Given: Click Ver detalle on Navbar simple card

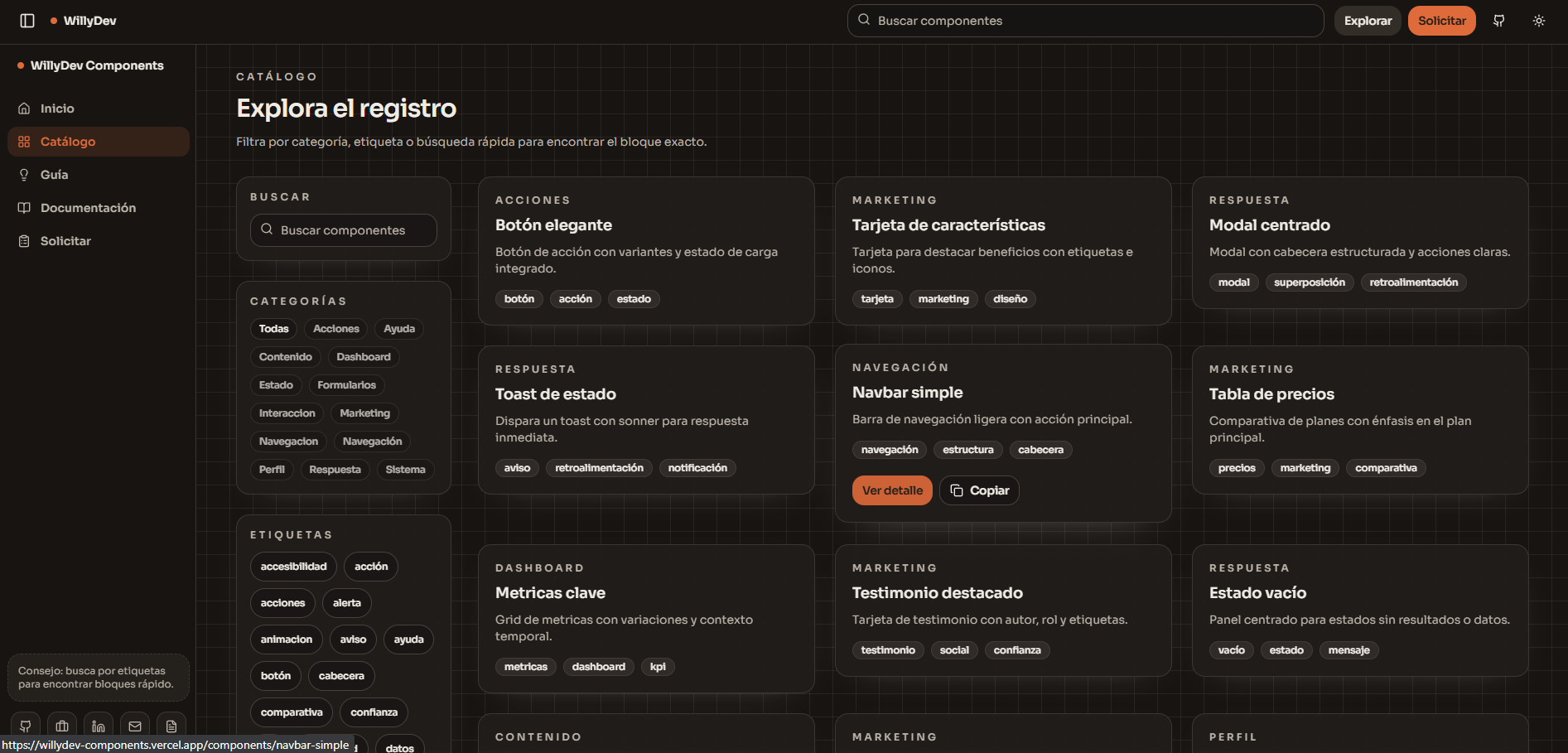Looking at the screenshot, I should [x=892, y=490].
